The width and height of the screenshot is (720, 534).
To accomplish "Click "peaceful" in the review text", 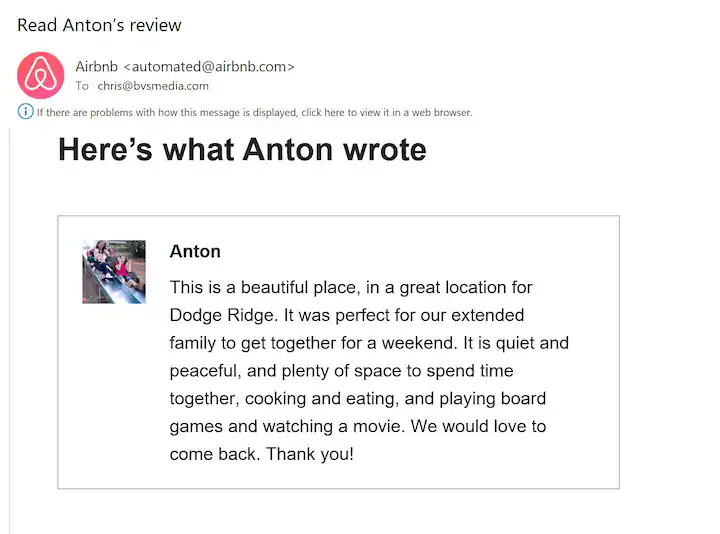I will tap(201, 371).
